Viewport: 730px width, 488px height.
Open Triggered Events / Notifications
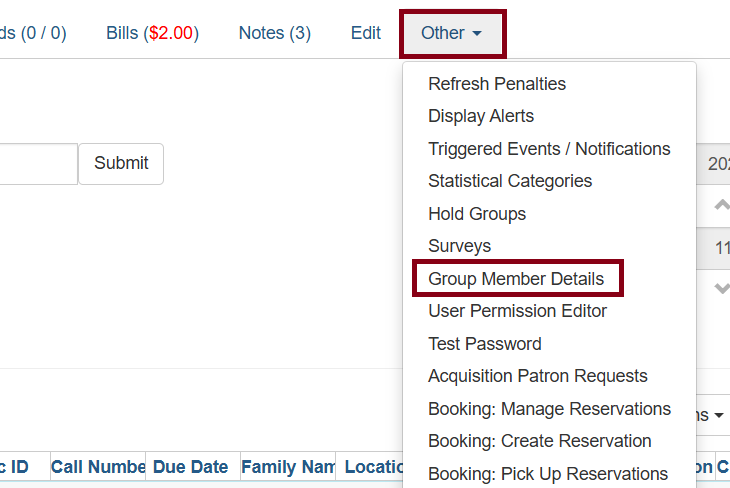(x=549, y=149)
